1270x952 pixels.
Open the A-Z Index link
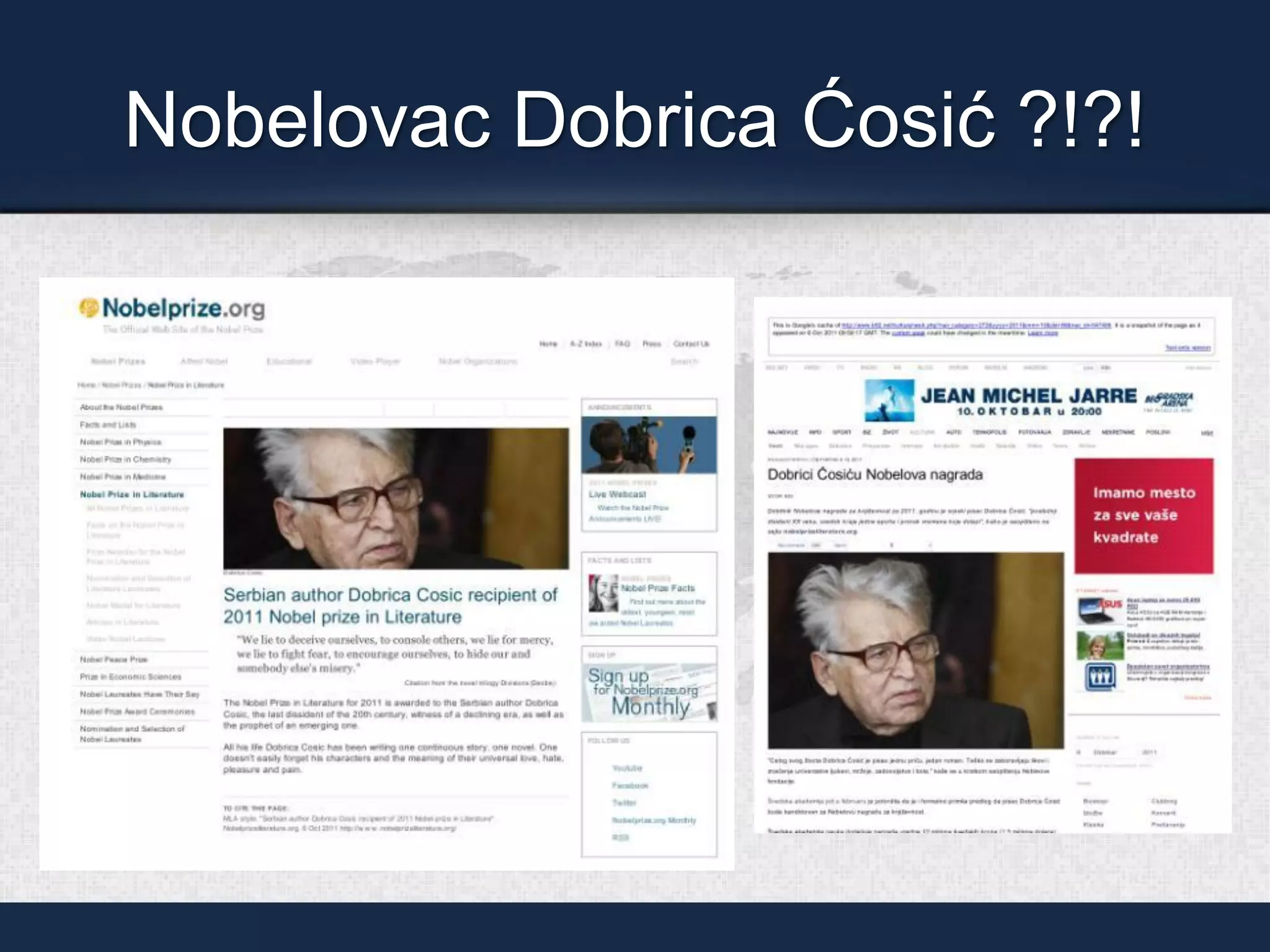pos(586,344)
